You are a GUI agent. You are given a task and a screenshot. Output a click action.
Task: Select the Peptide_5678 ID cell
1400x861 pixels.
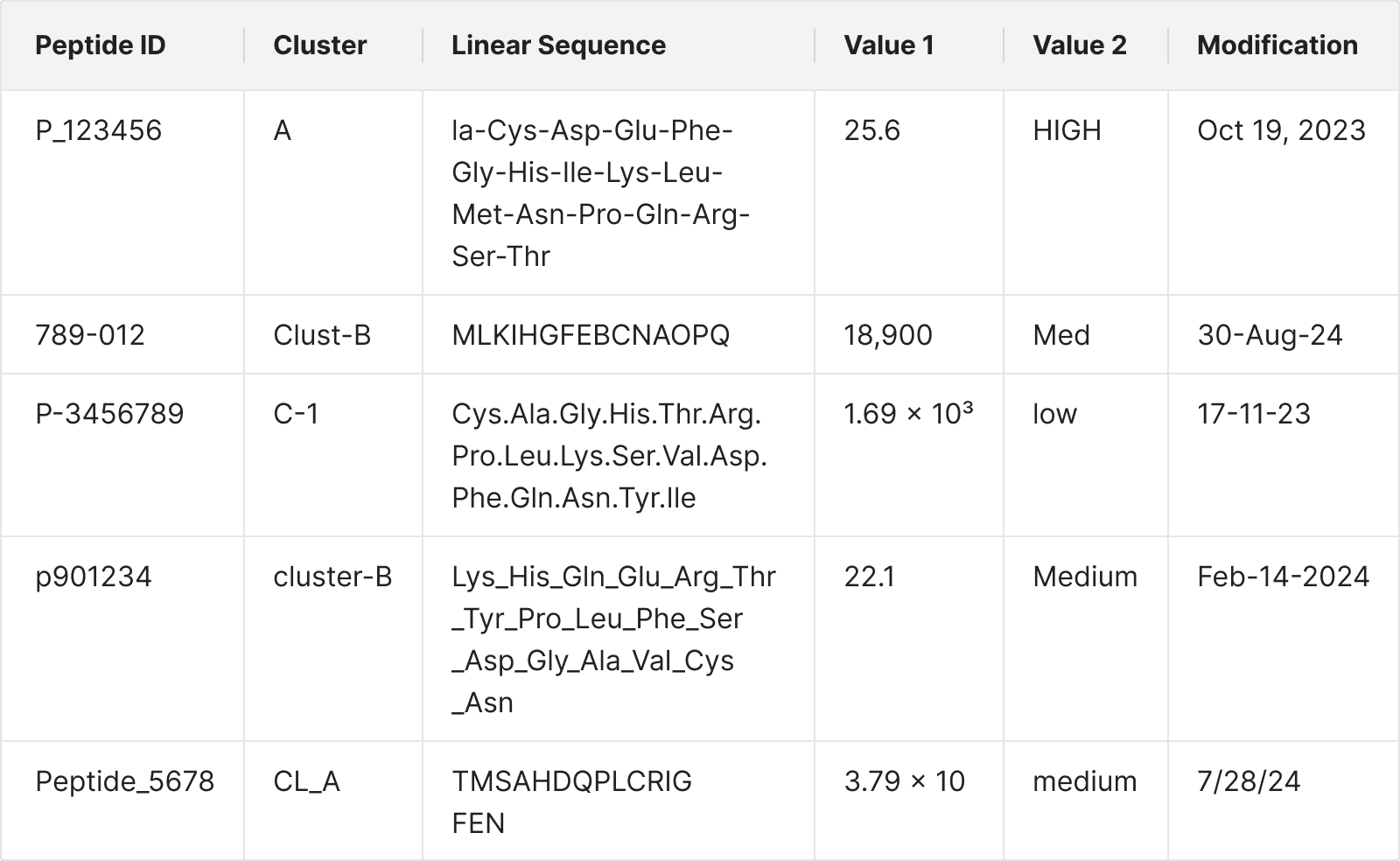125,781
